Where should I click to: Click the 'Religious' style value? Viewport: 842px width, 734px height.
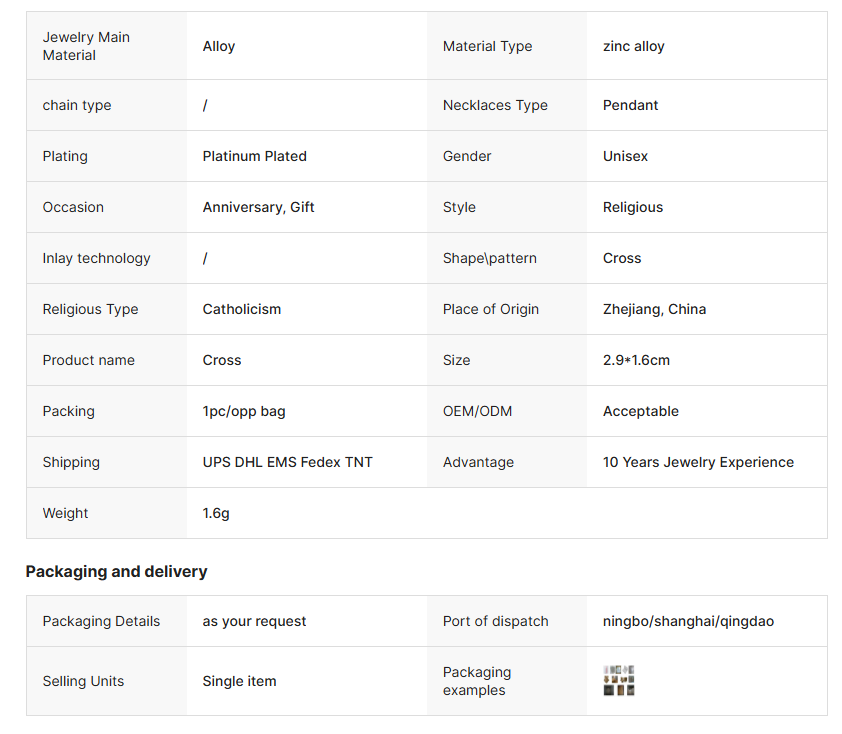coord(632,207)
